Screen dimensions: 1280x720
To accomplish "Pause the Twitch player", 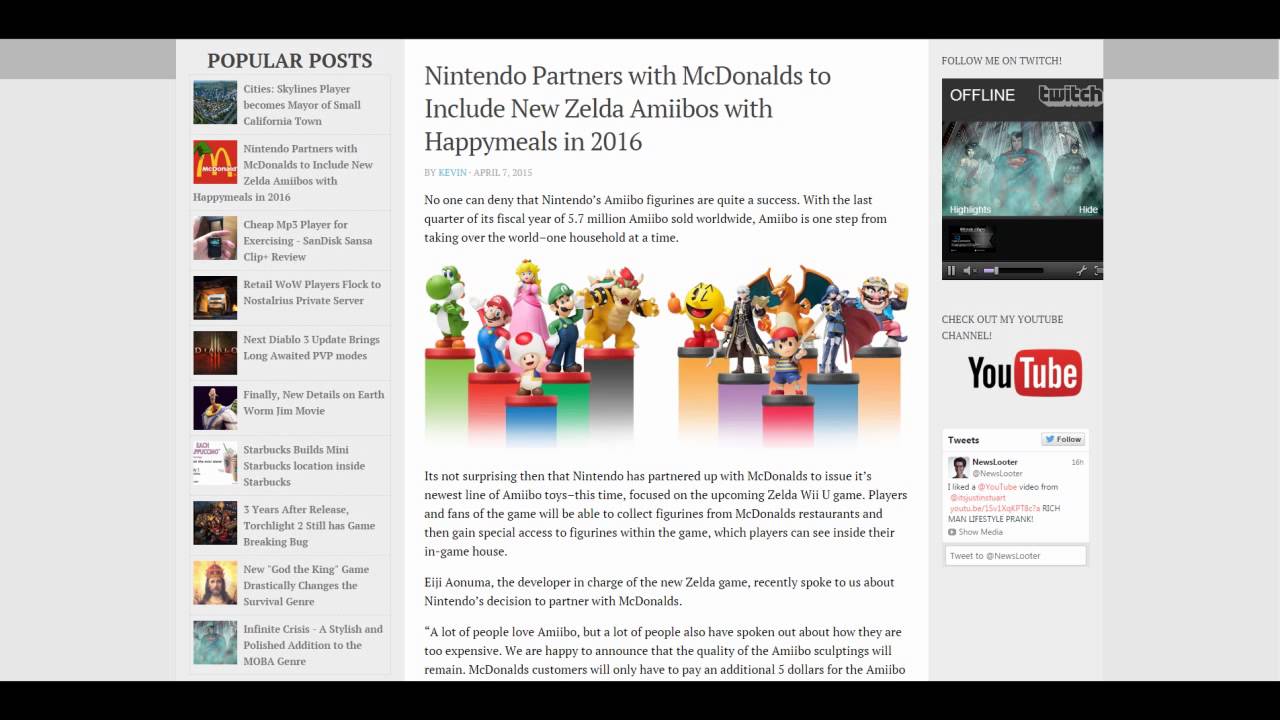I will tap(951, 270).
